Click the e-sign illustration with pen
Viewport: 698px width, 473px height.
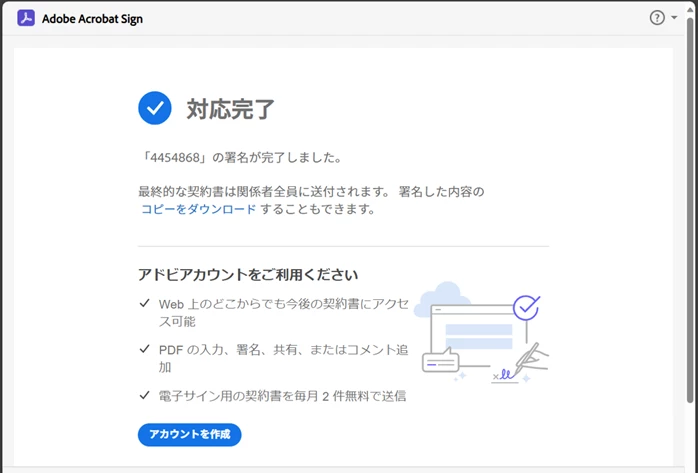(482, 332)
